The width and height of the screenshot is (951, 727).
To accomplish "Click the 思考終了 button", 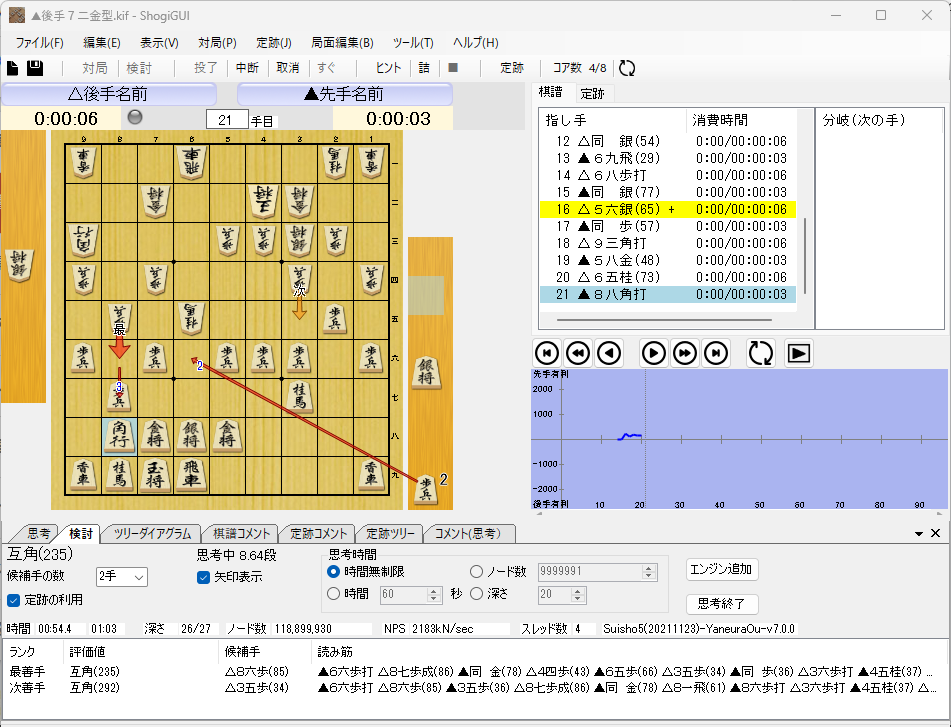I will point(722,604).
